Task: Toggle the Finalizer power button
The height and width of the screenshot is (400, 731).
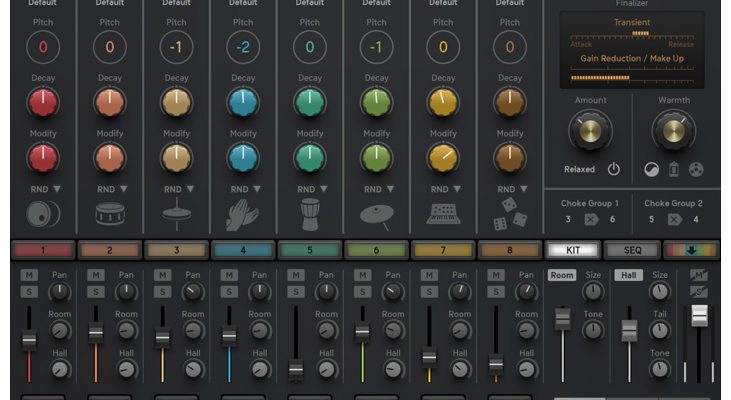Action: 614,170
